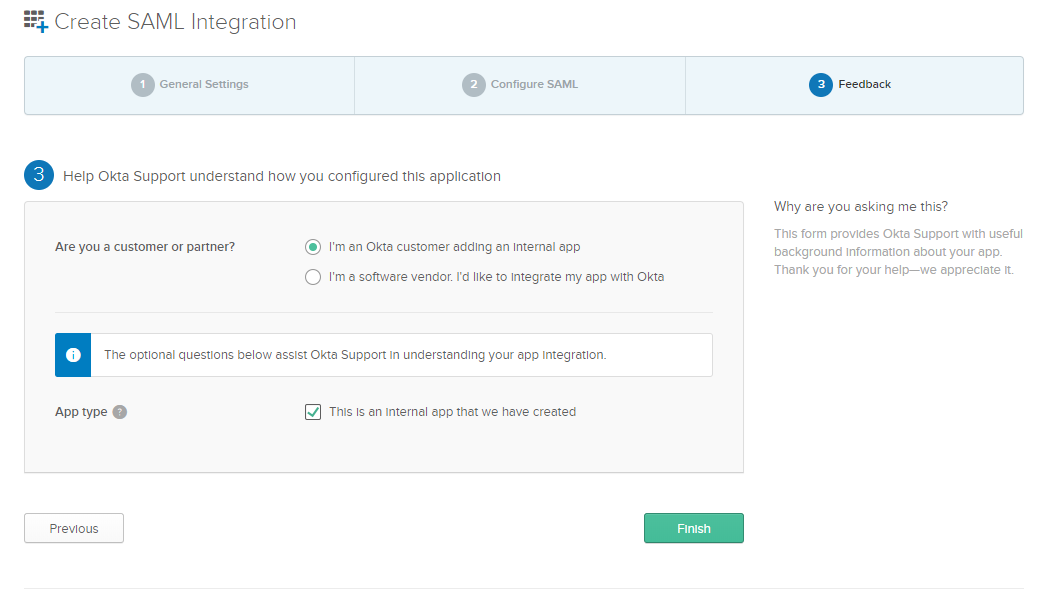
Task: Go to the Configure SAML step
Action: coord(520,85)
